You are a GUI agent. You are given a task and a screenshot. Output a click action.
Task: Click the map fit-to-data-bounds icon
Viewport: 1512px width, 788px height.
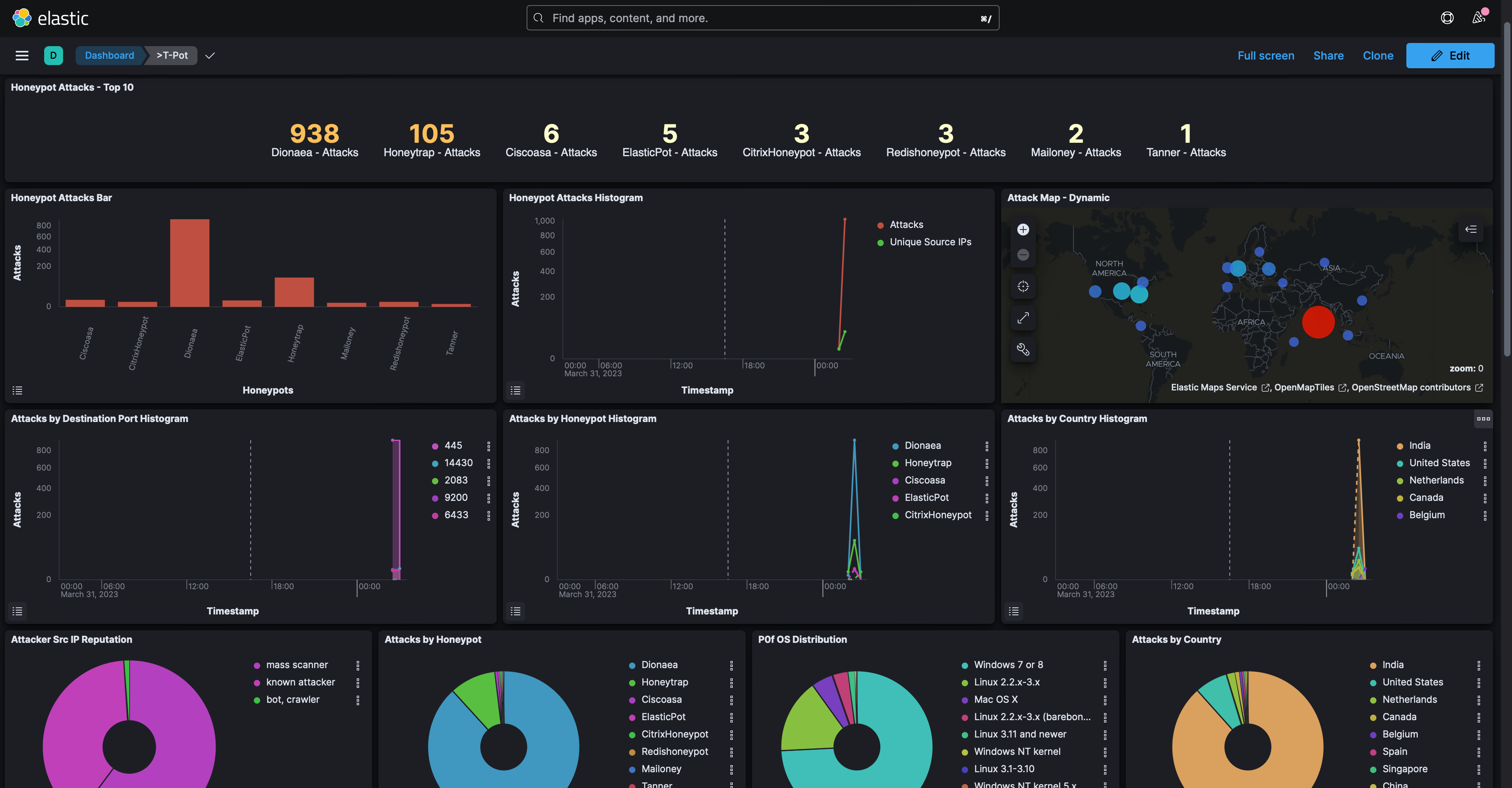click(x=1022, y=287)
